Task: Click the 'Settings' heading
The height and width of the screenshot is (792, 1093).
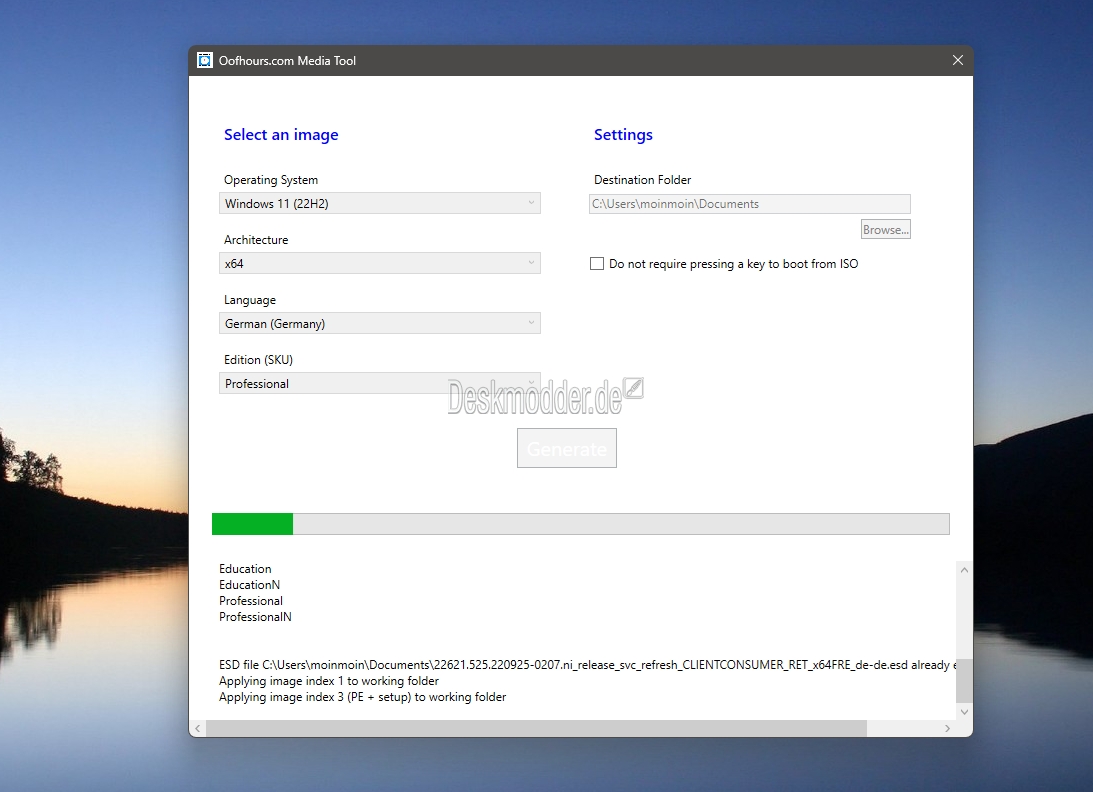Action: click(x=623, y=135)
